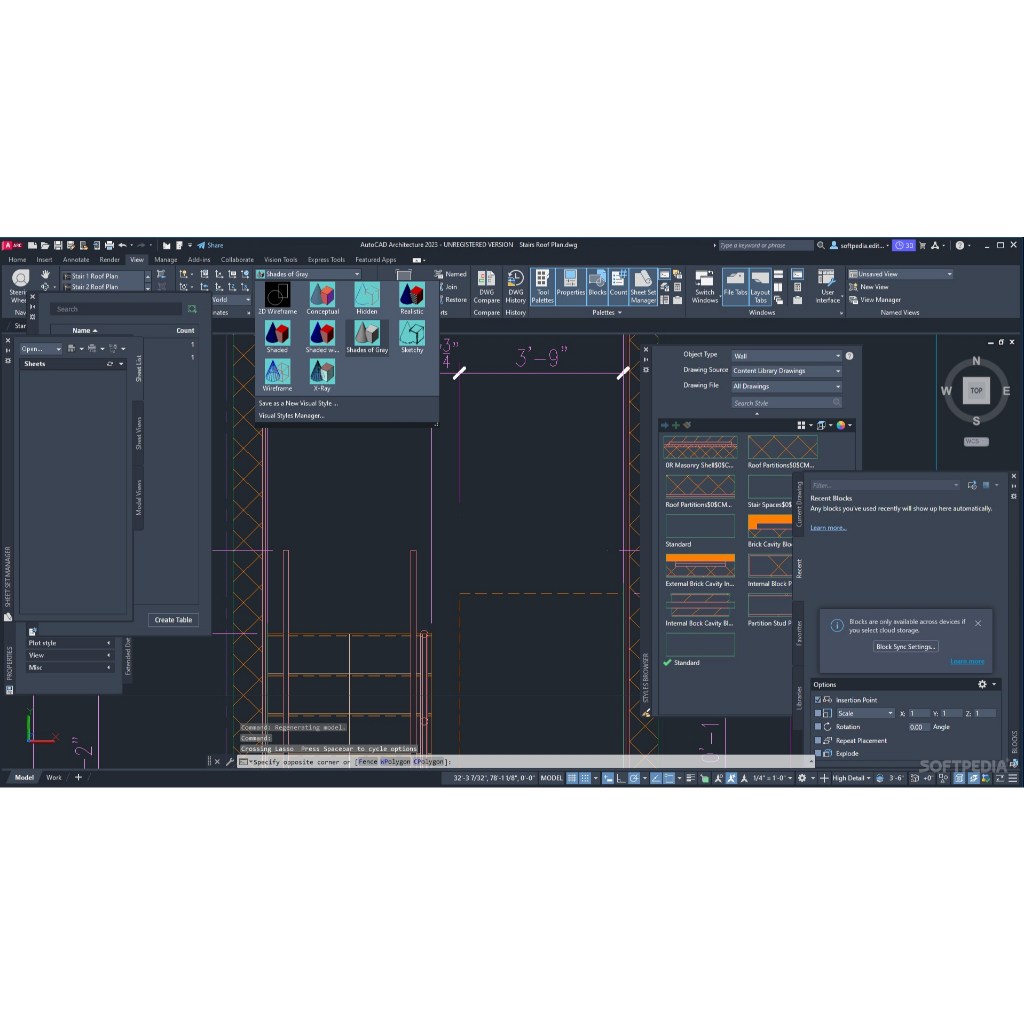Viewport: 1024px width, 1024px height.
Task: Toggle the Sheet Set Manager palette
Action: pyautogui.click(x=643, y=287)
